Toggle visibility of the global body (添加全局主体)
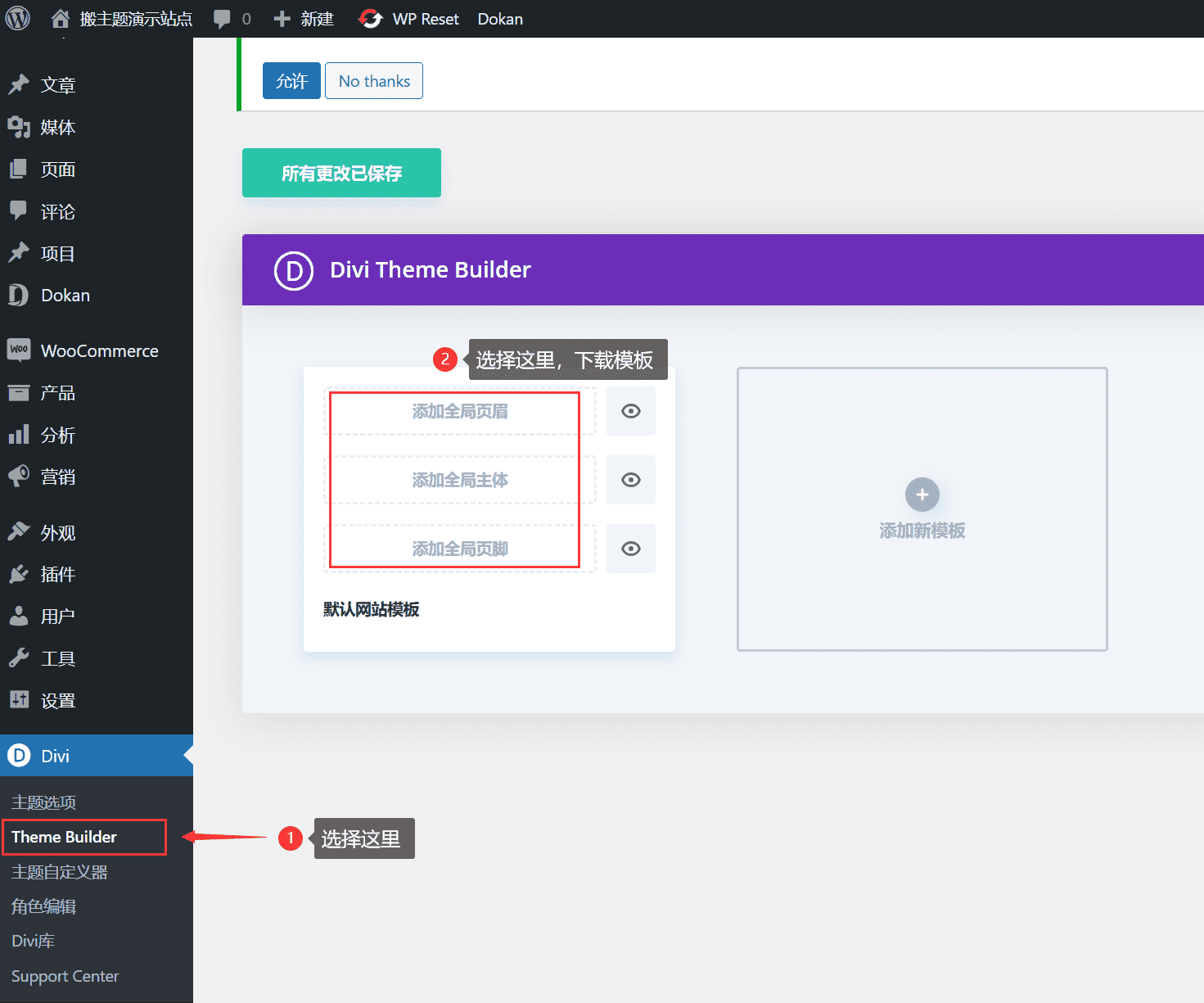 (x=631, y=480)
